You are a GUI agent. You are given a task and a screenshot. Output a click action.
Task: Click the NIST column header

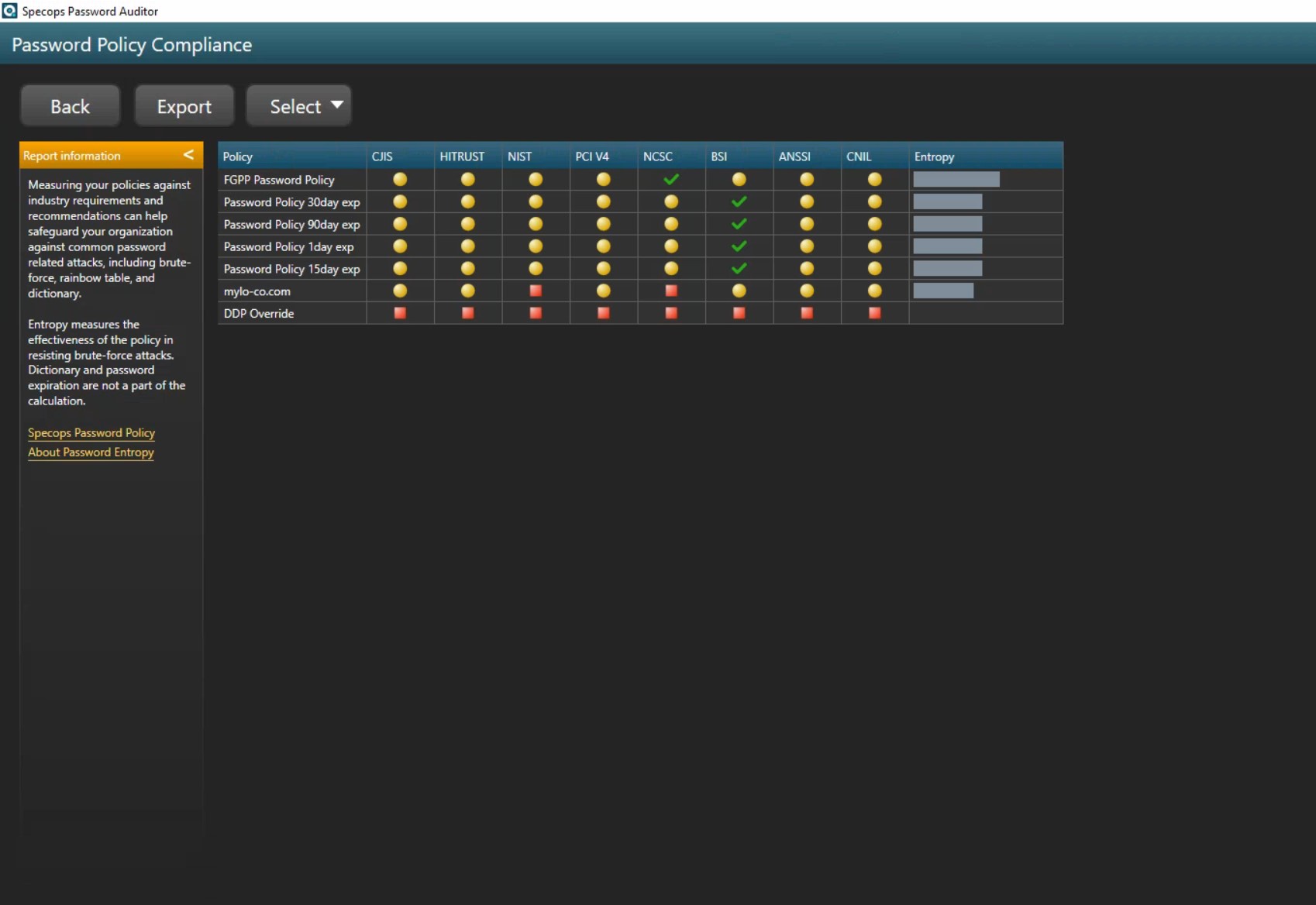pyautogui.click(x=536, y=157)
